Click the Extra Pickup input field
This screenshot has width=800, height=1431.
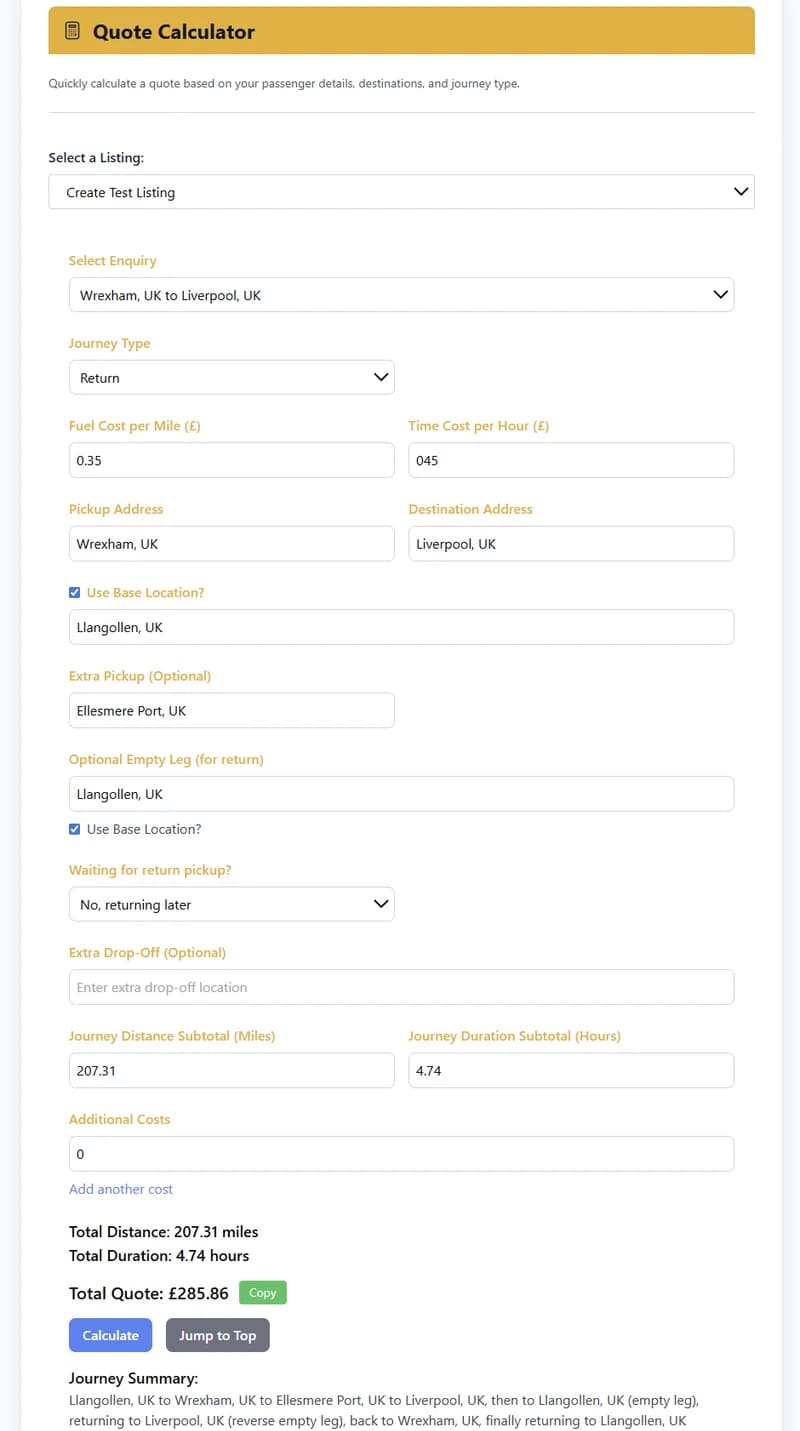231,711
